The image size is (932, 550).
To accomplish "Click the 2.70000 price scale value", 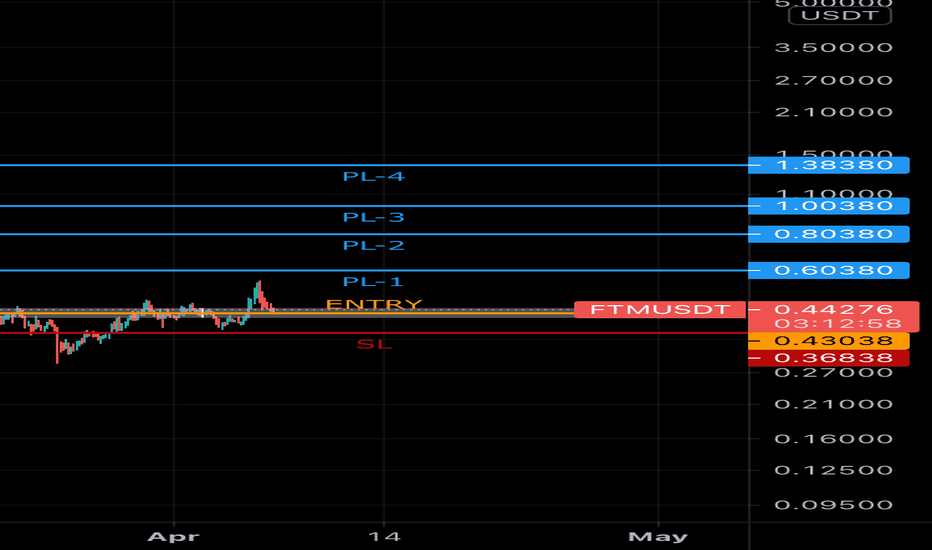I will 833,80.
